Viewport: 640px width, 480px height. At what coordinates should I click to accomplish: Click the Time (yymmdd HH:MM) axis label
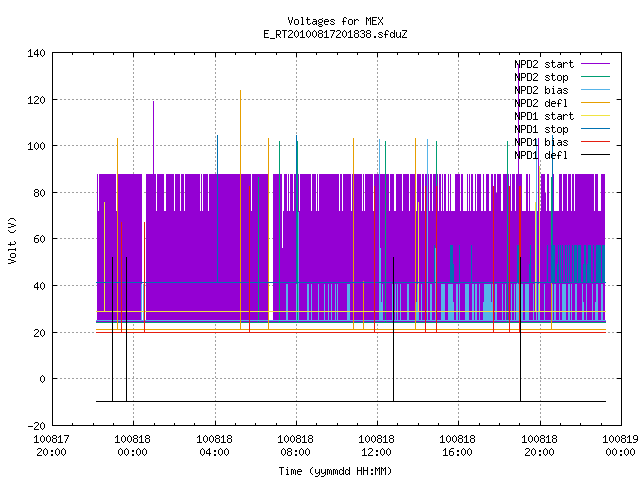pos(335,471)
